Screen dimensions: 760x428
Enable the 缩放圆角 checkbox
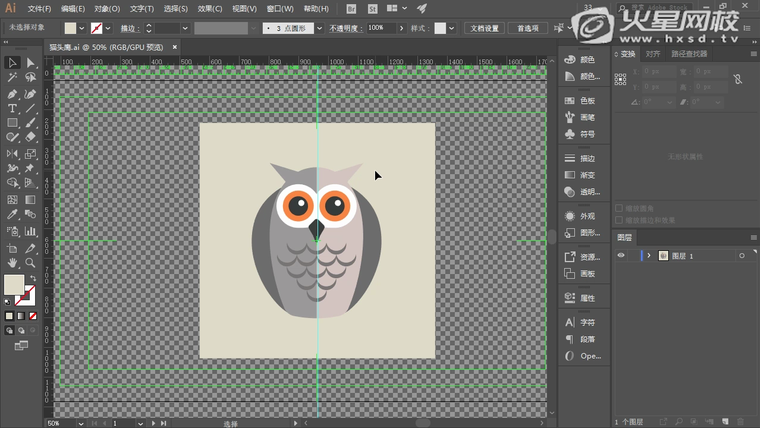click(x=620, y=209)
